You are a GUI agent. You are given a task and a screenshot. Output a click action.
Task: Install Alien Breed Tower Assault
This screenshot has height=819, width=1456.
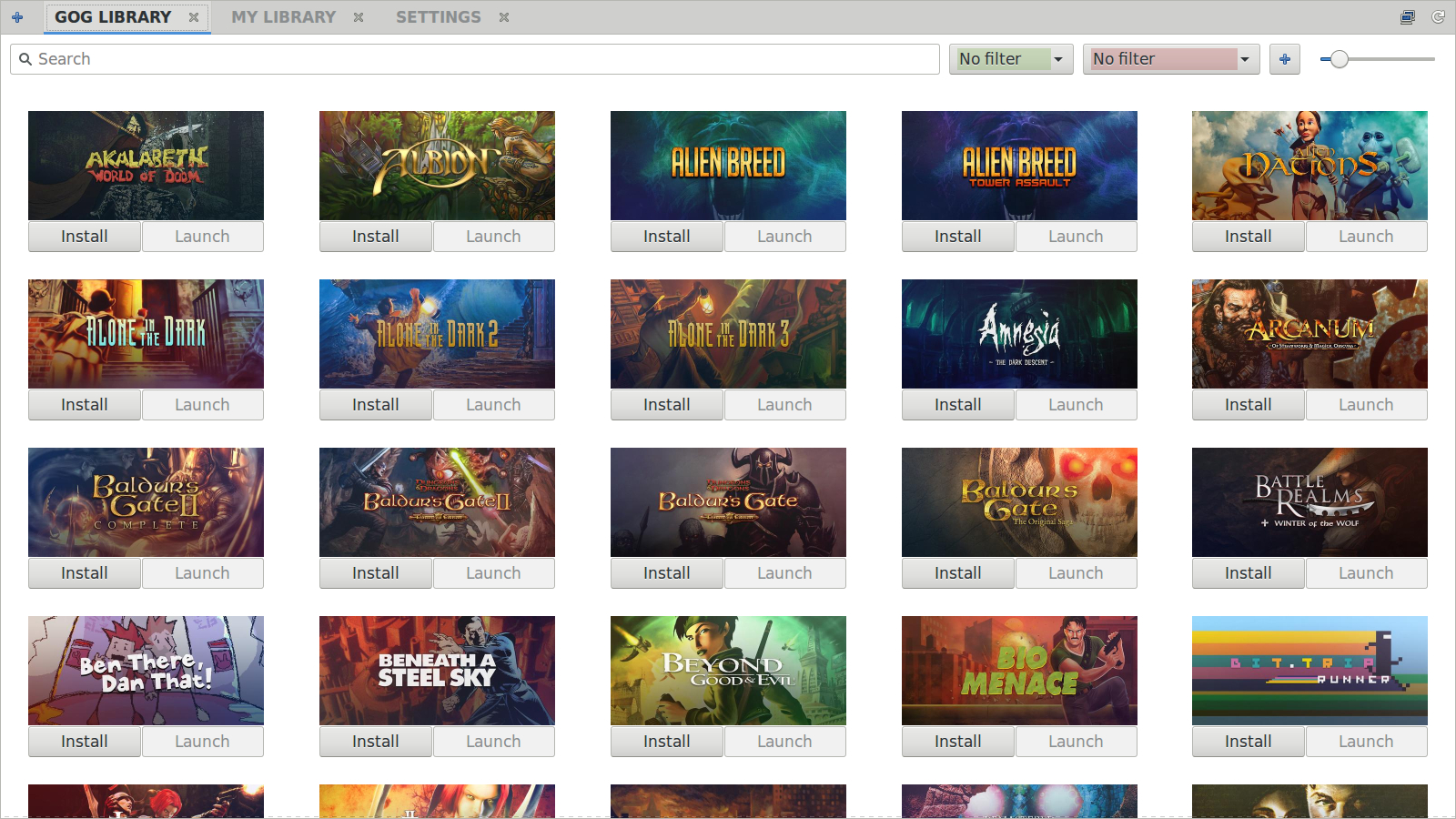(x=958, y=237)
